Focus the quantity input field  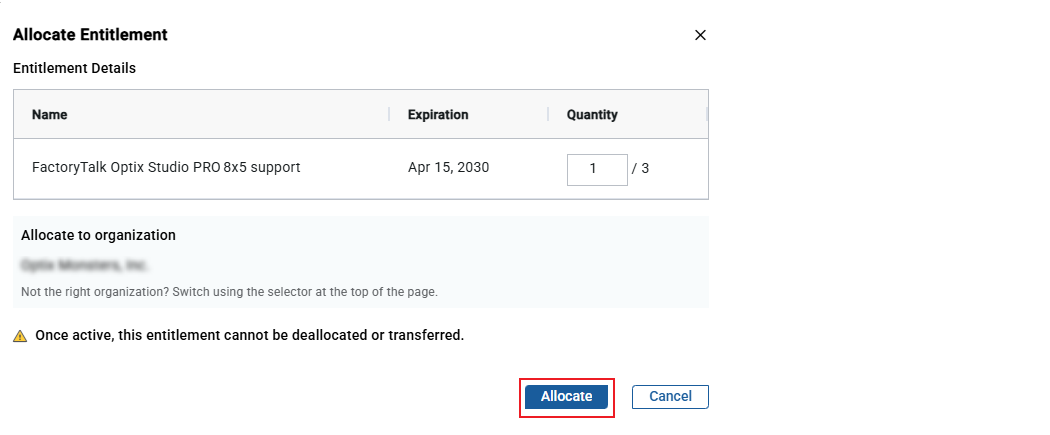[x=597, y=169]
